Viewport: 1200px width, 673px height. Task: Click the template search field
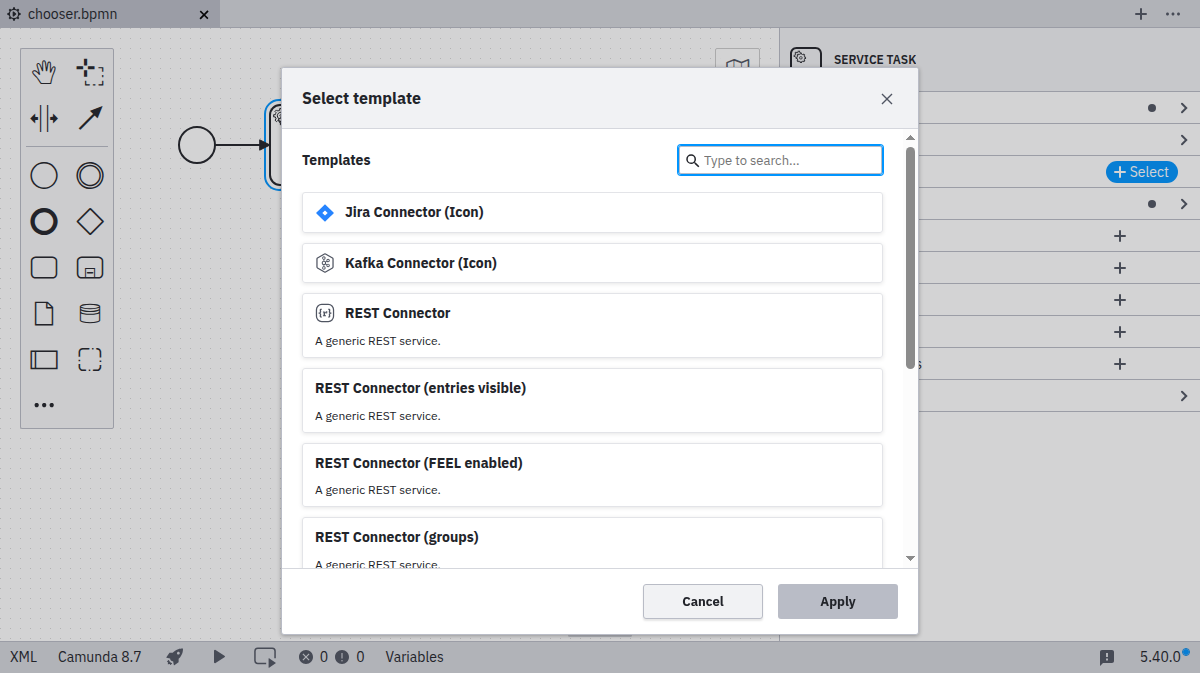click(780, 160)
